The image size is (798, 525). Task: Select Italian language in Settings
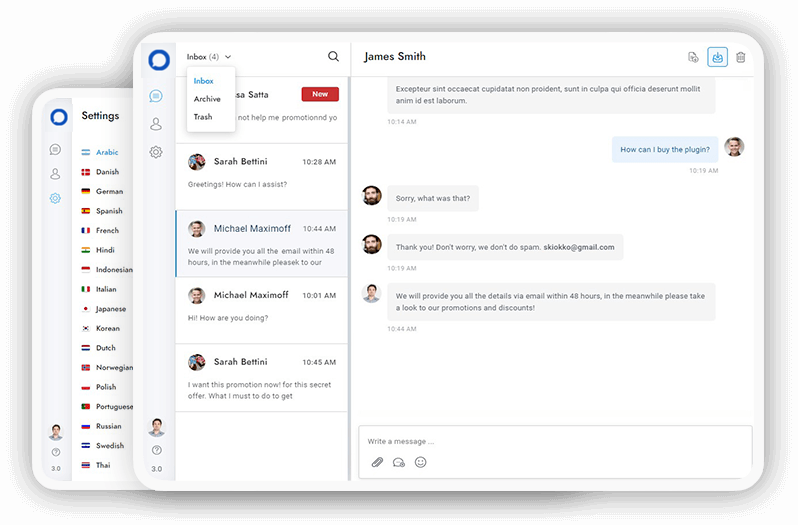(x=99, y=289)
